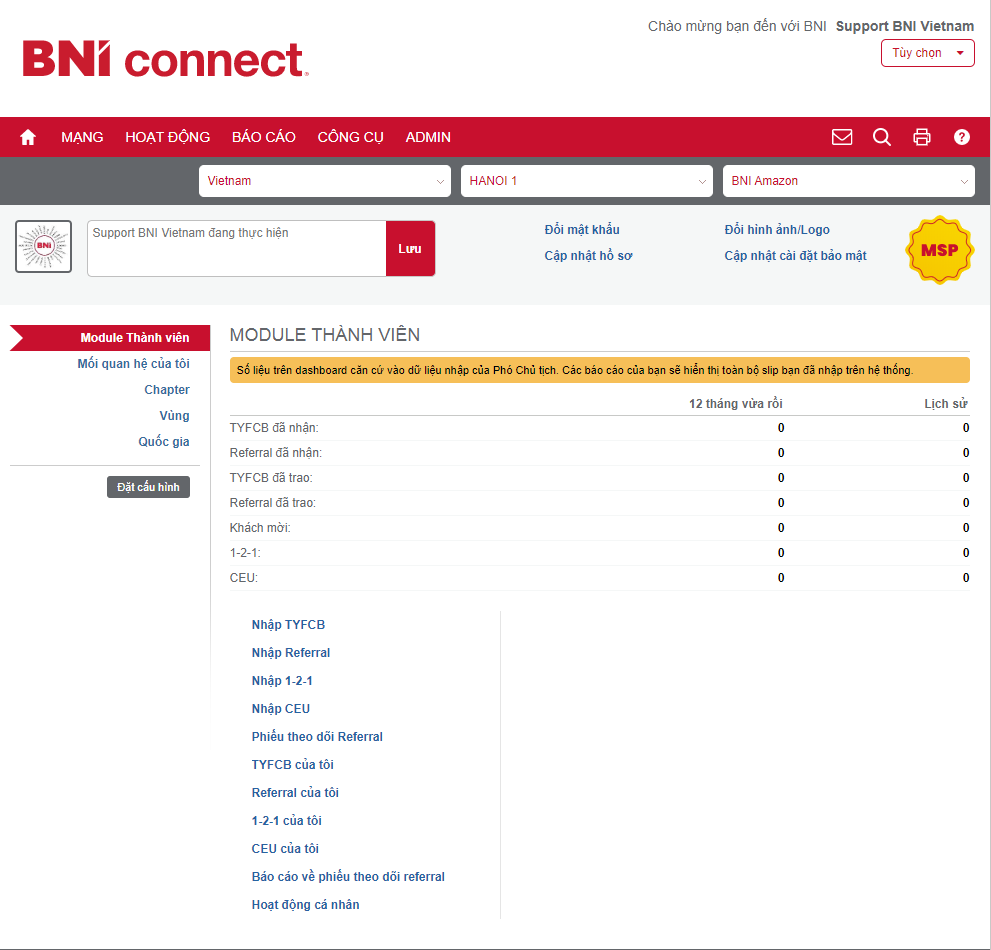Expand the HANOI 1 region dropdown
Viewport: 991px width, 950px height.
point(587,181)
